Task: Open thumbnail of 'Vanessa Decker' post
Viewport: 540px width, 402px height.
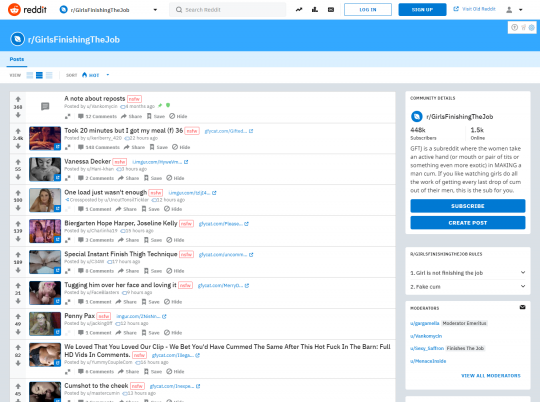Action: 45,169
